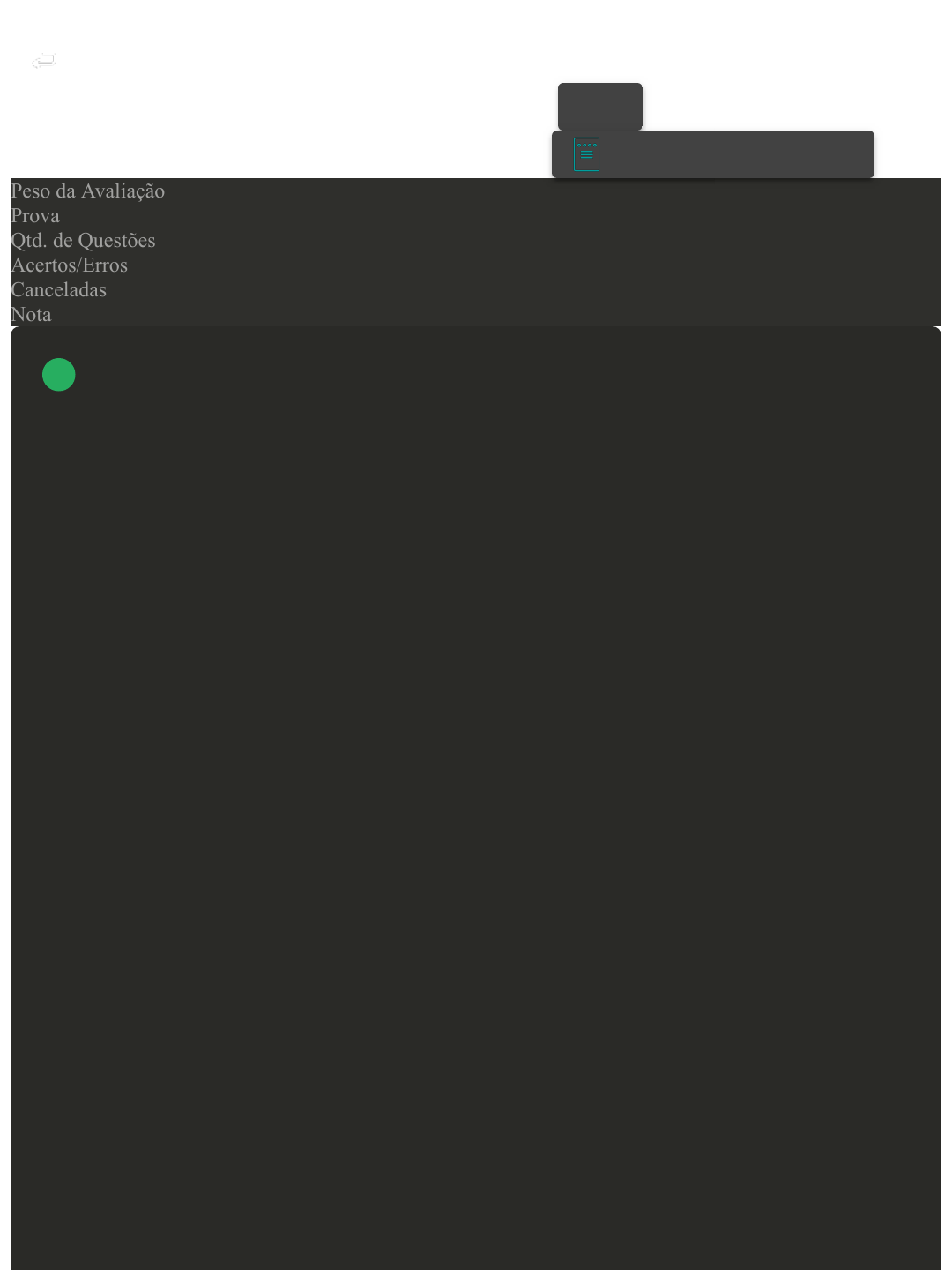Viewport: 952px width, 1270px height.
Task: Select the small dark gray button above the bar
Action: tap(600, 107)
